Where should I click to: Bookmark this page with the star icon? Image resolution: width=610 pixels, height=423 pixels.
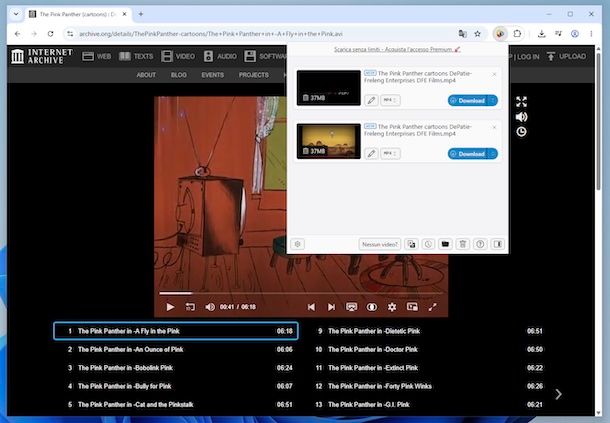pos(477,34)
